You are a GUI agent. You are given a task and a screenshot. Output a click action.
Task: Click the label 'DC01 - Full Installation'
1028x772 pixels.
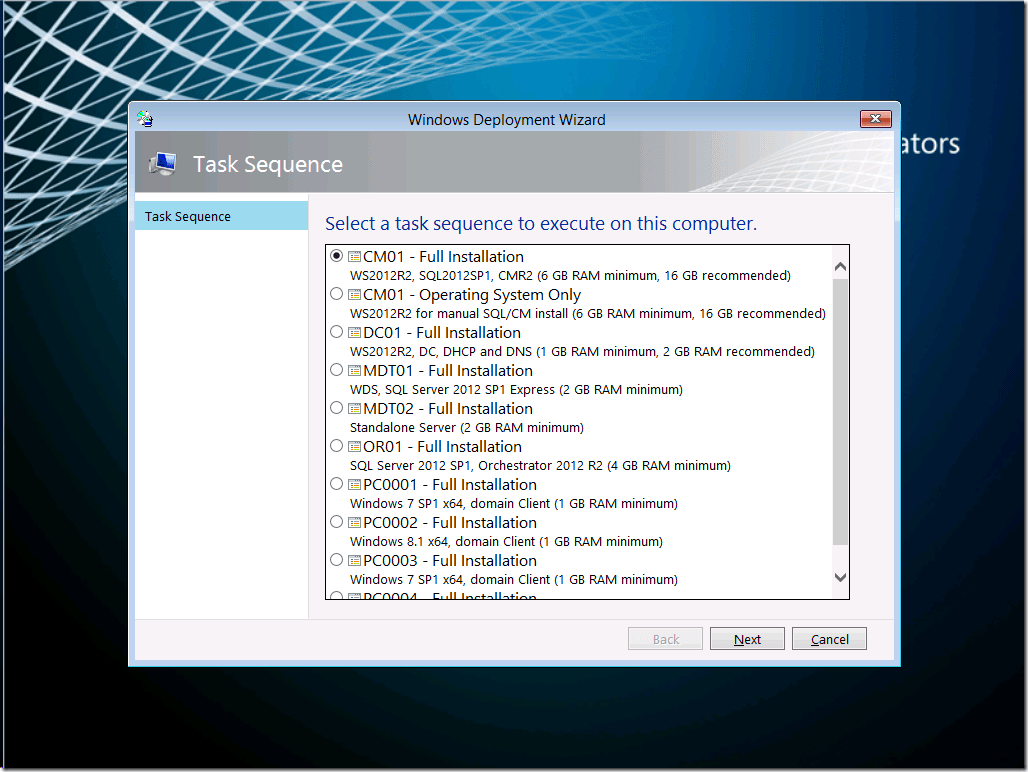coord(442,332)
